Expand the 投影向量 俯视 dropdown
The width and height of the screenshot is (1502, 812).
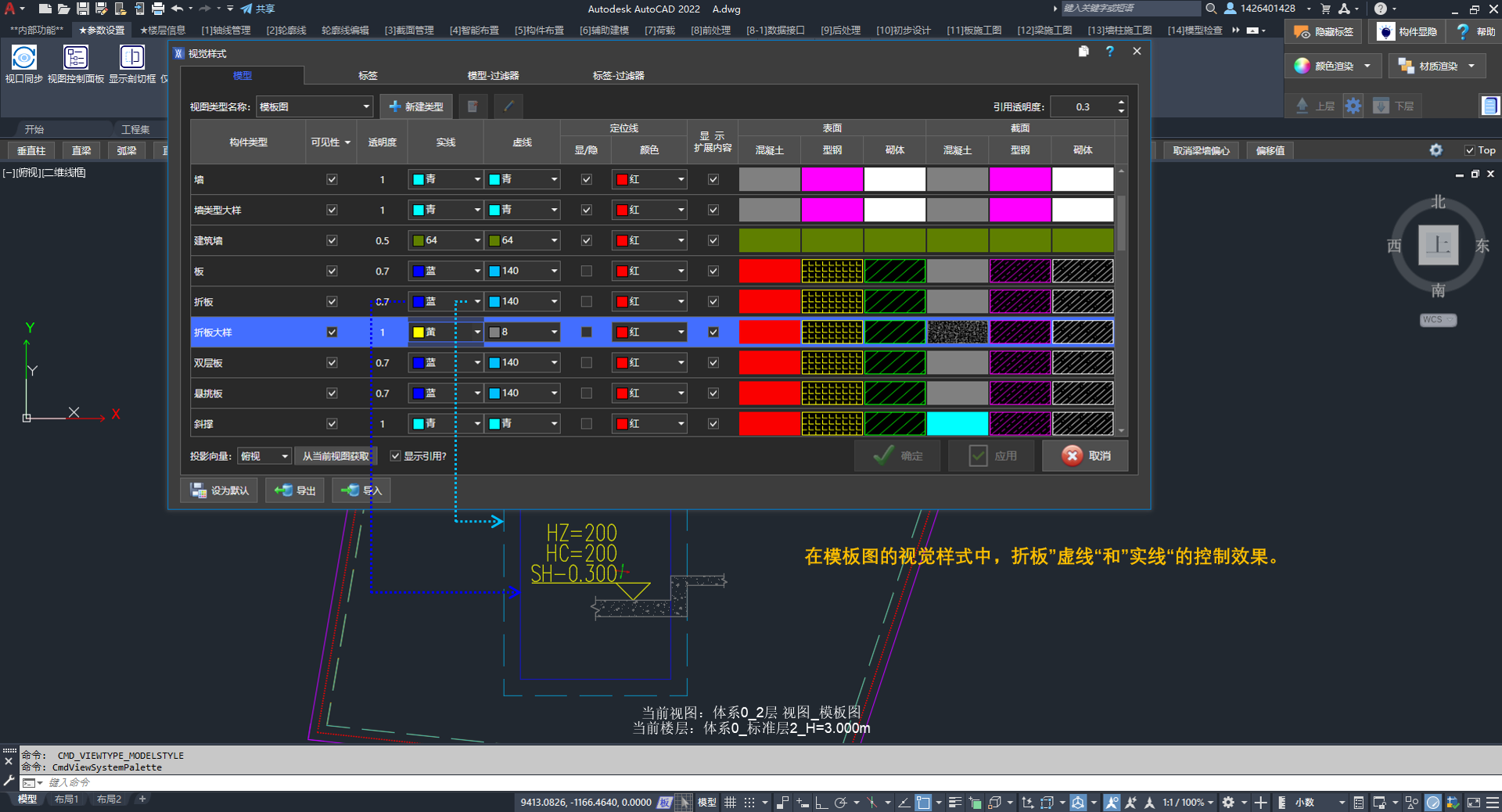(284, 456)
